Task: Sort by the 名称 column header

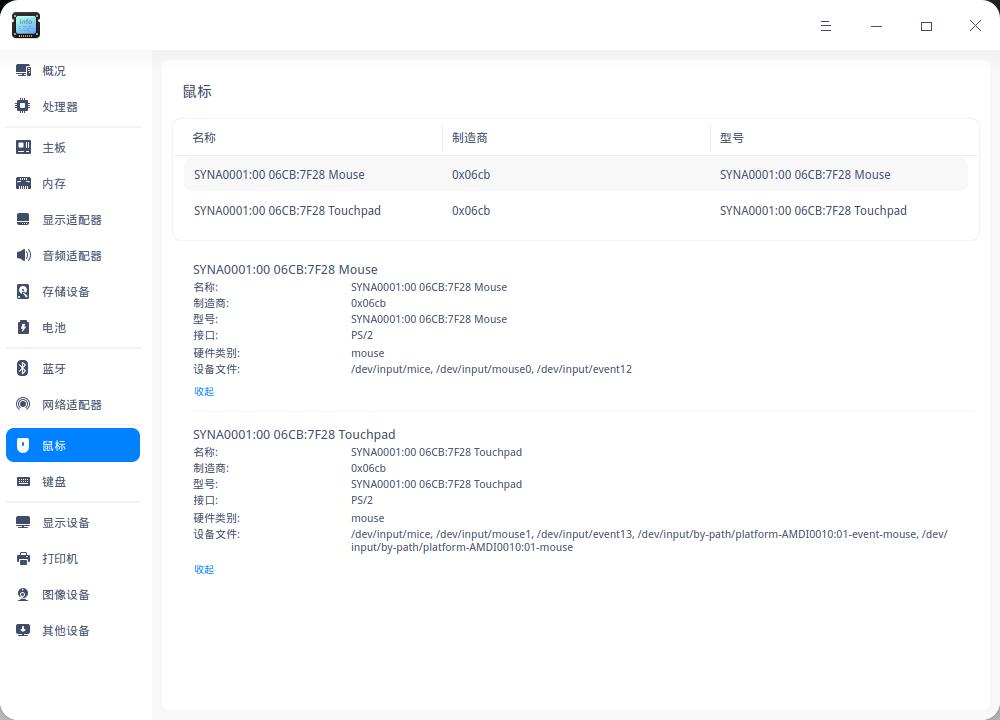Action: pyautogui.click(x=205, y=138)
